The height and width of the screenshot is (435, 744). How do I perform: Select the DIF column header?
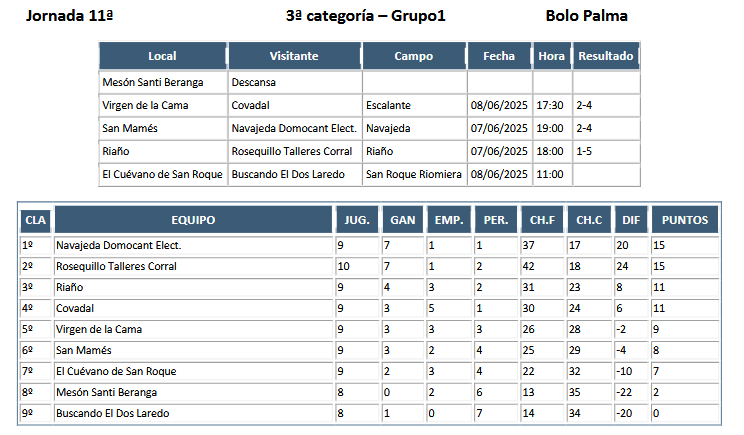[x=631, y=220]
